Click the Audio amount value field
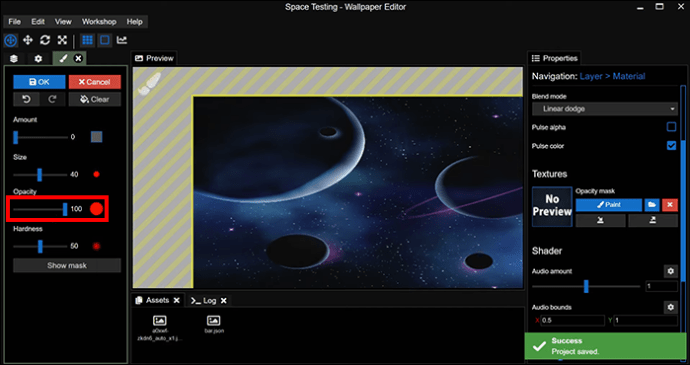This screenshot has width=690, height=365. point(661,287)
